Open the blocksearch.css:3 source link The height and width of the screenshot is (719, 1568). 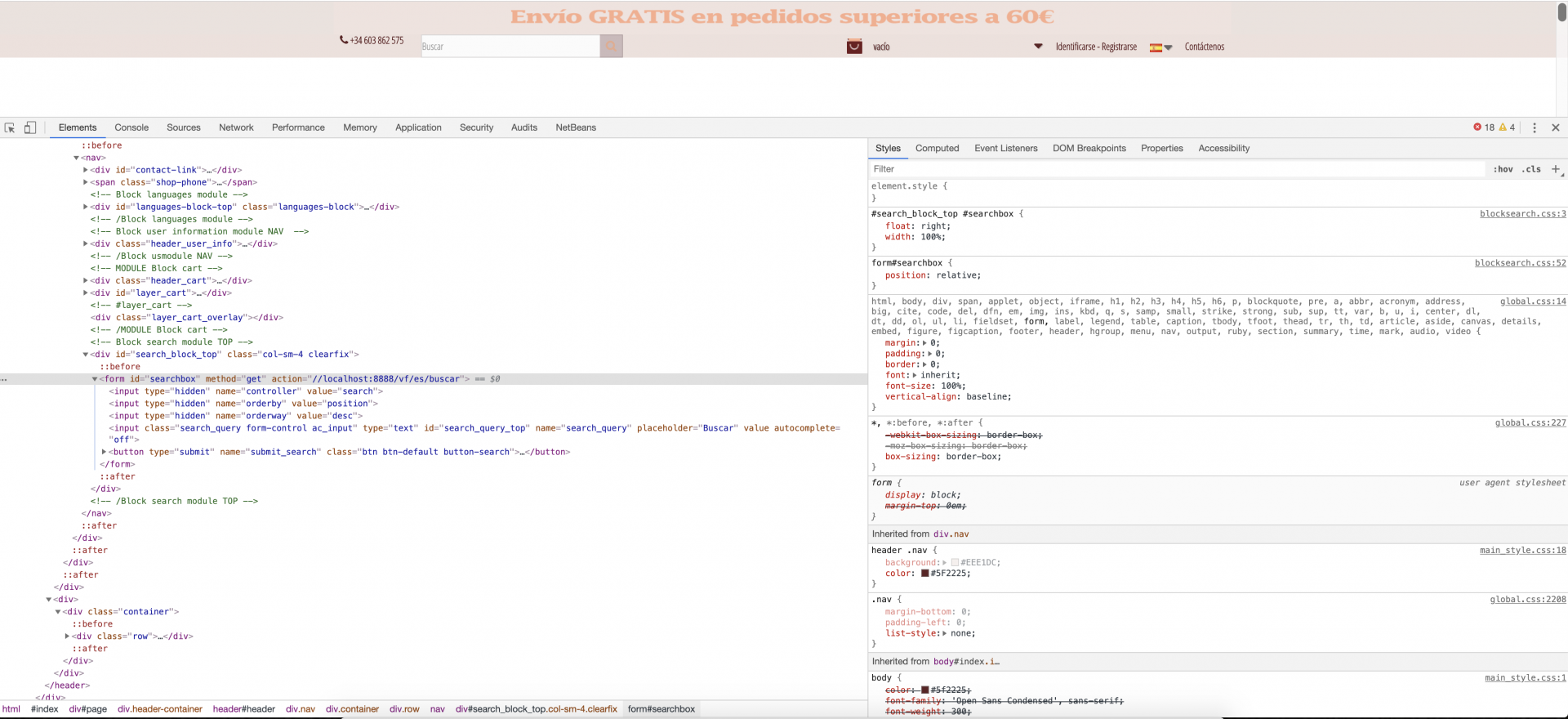(1523, 214)
